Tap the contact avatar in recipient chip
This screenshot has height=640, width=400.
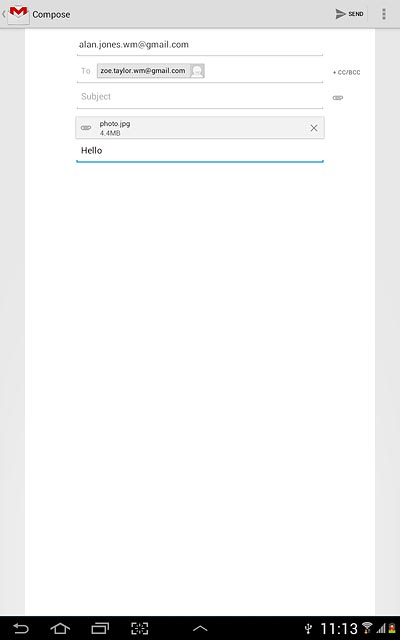(197, 71)
